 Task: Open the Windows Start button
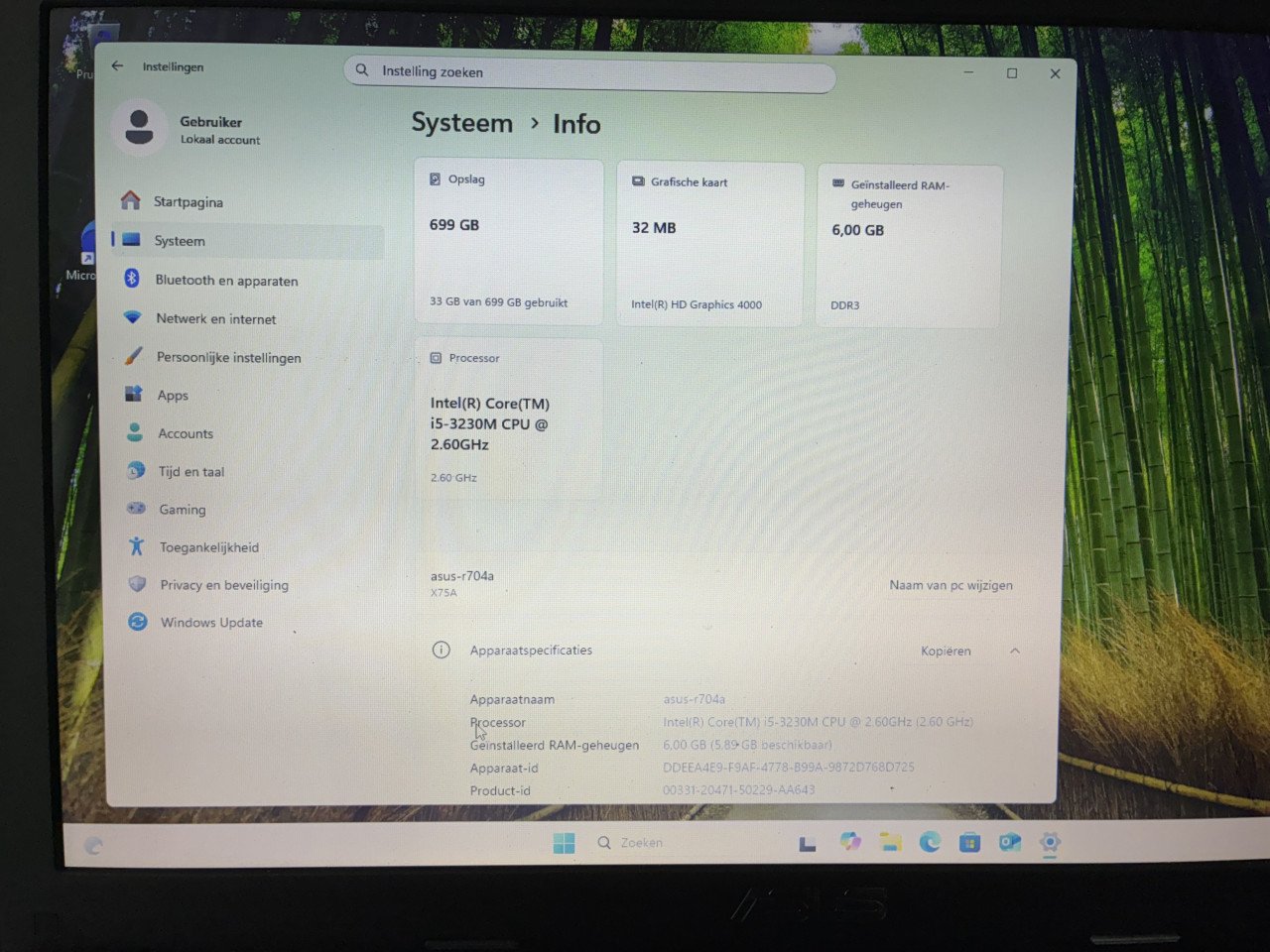[564, 843]
